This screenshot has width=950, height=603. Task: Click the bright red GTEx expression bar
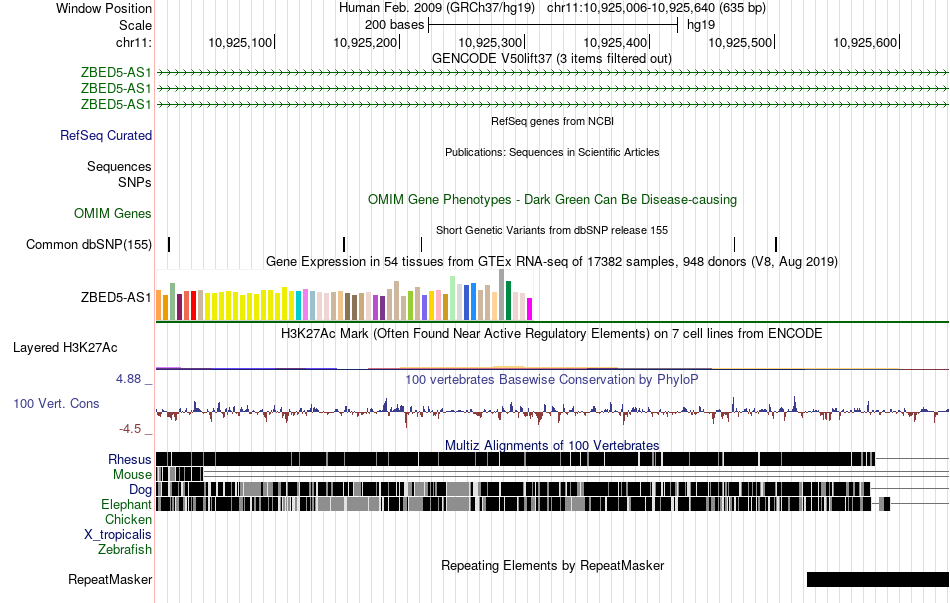pyautogui.click(x=193, y=305)
